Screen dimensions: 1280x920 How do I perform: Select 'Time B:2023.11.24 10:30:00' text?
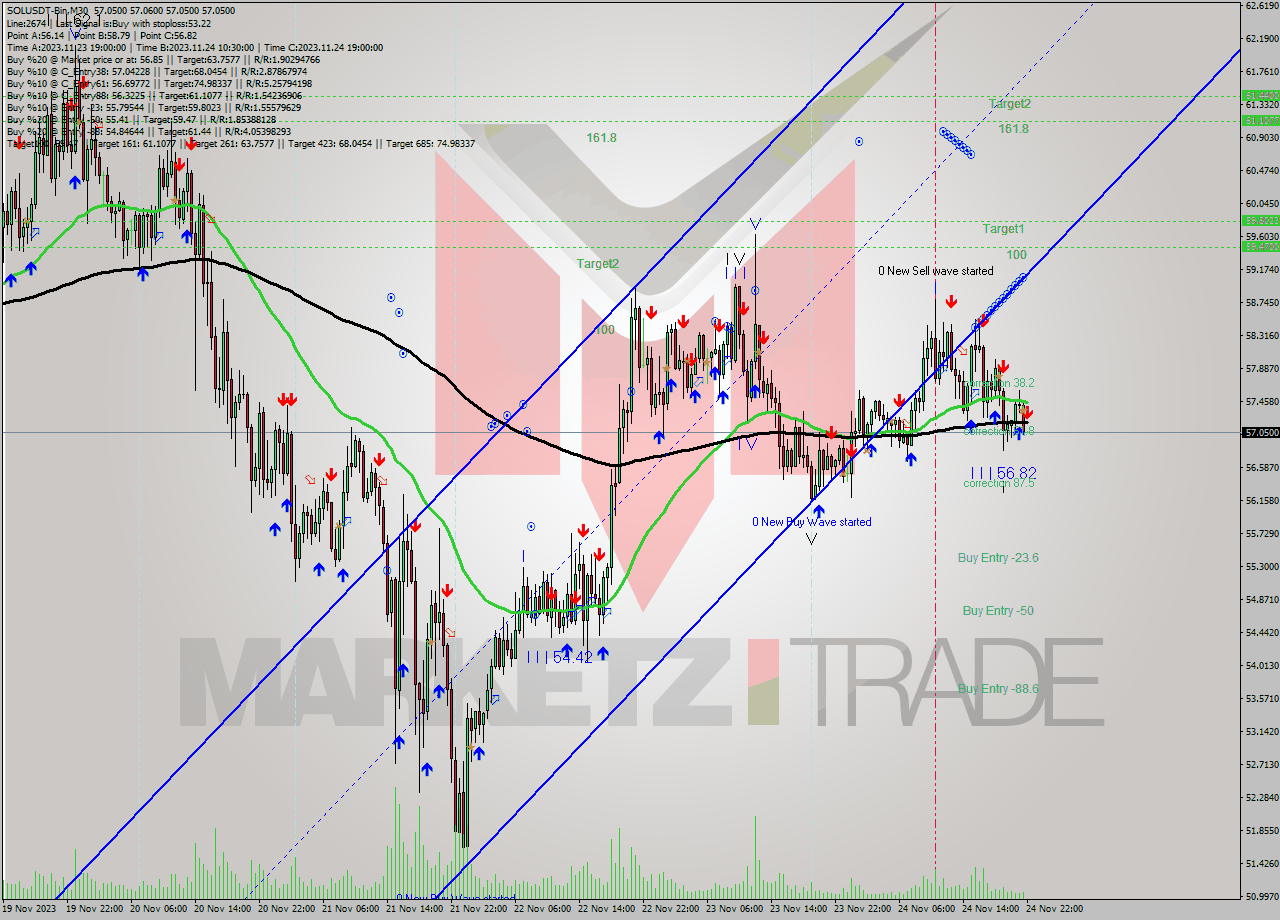(x=196, y=47)
